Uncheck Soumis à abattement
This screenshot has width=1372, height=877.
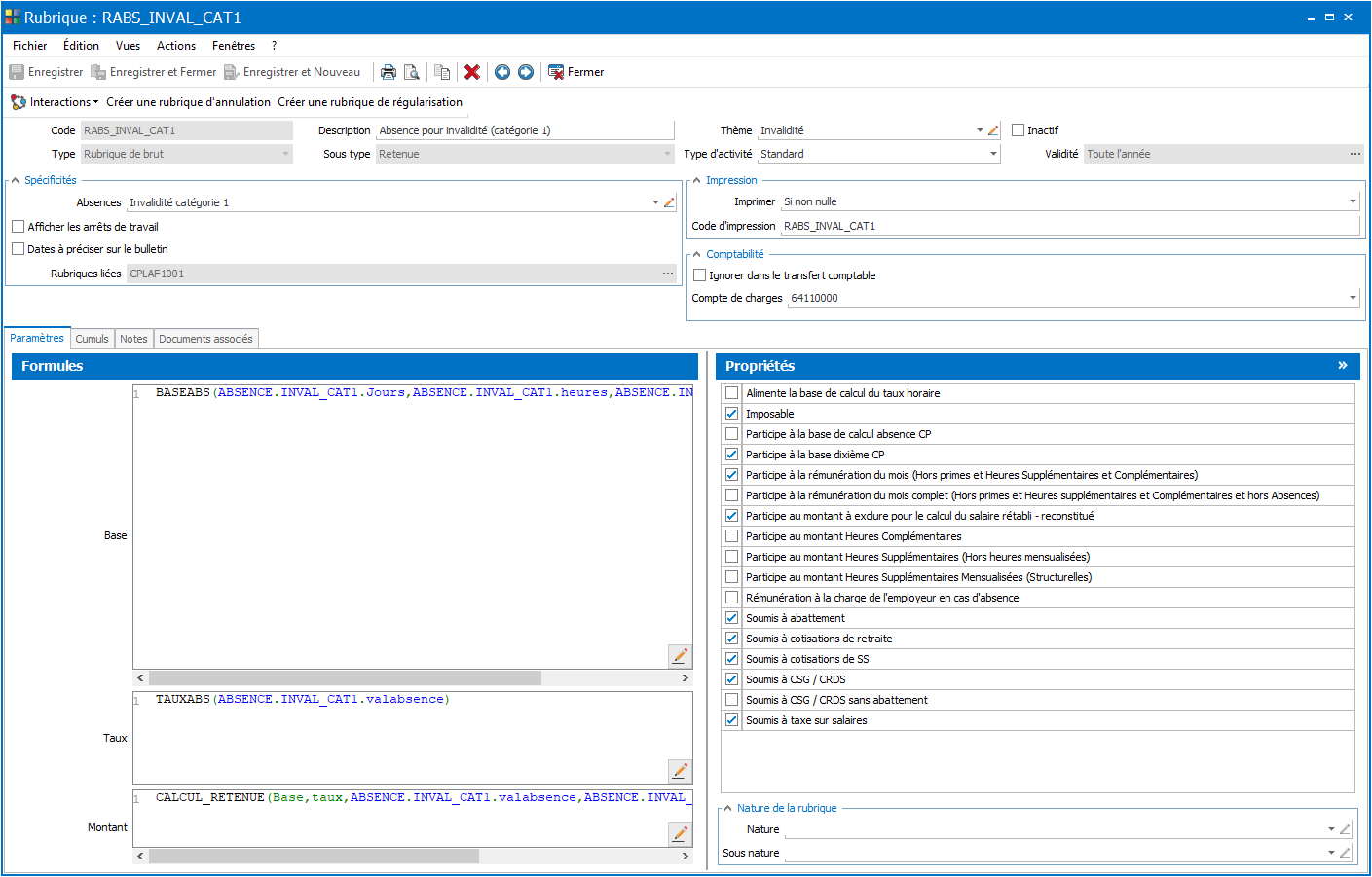click(x=731, y=618)
